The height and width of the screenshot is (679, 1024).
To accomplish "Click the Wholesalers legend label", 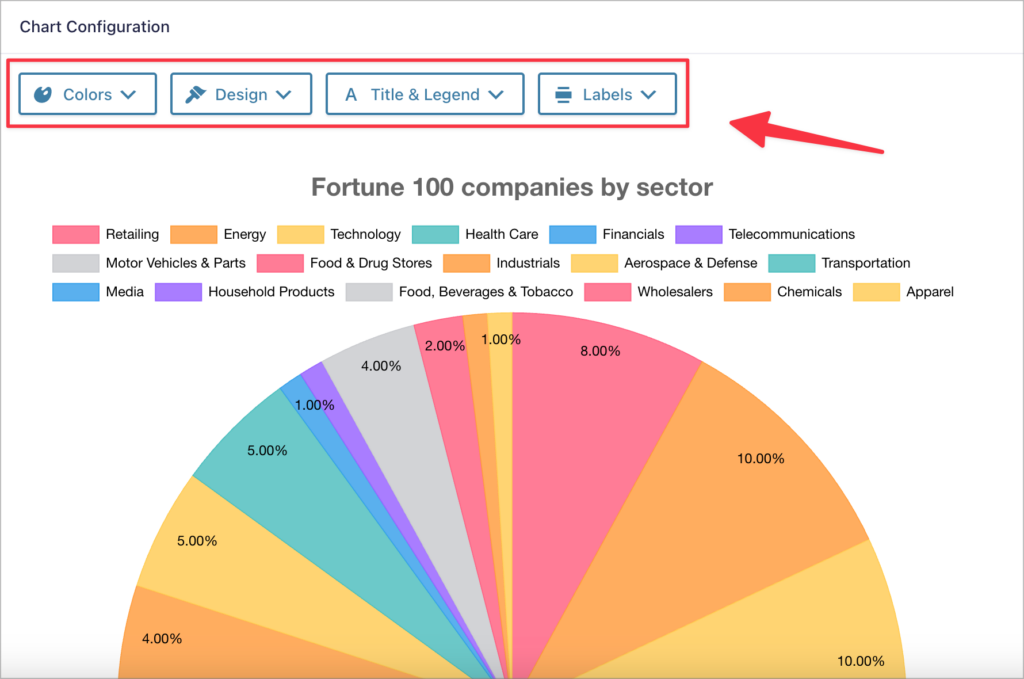I will click(675, 292).
